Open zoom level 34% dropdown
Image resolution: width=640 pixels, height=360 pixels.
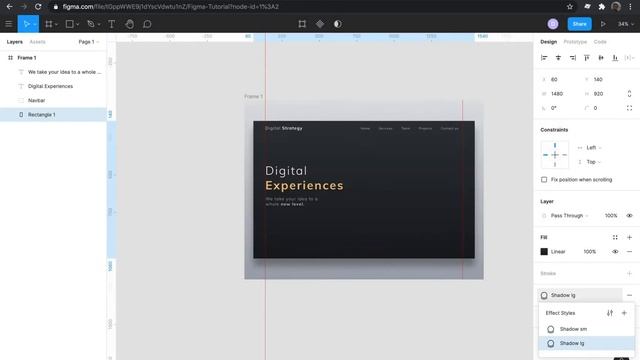tap(626, 24)
